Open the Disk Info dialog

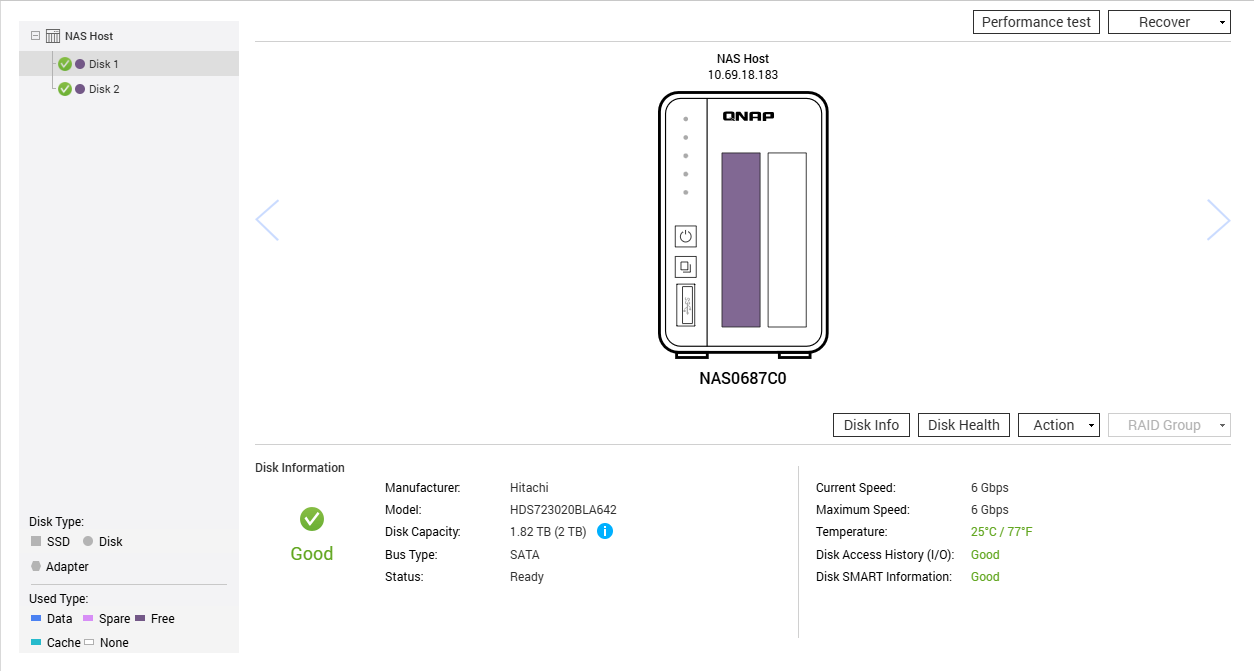pyautogui.click(x=871, y=425)
